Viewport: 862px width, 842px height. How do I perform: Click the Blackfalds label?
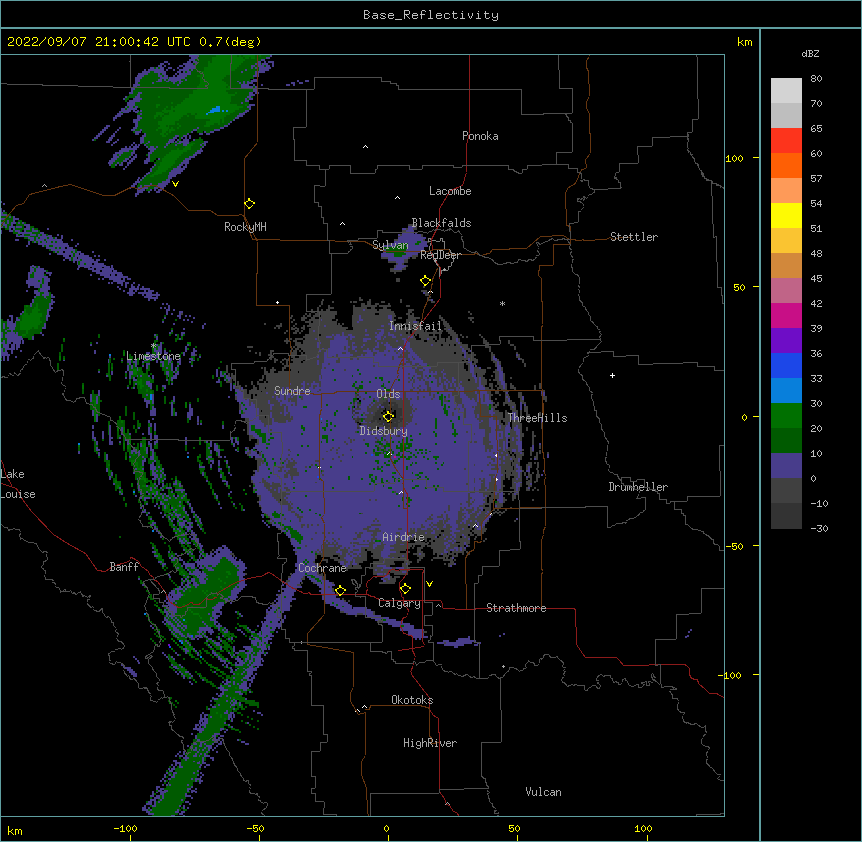pos(441,223)
